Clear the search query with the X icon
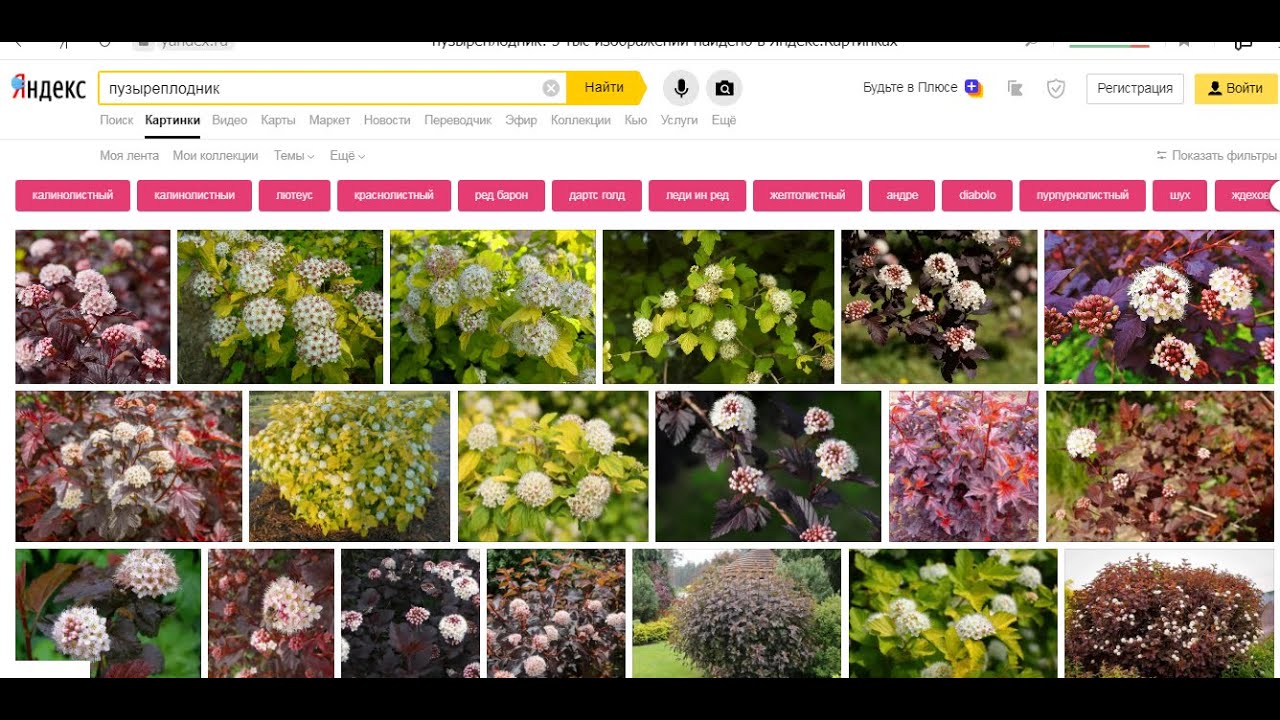Image resolution: width=1280 pixels, height=720 pixels. (551, 88)
